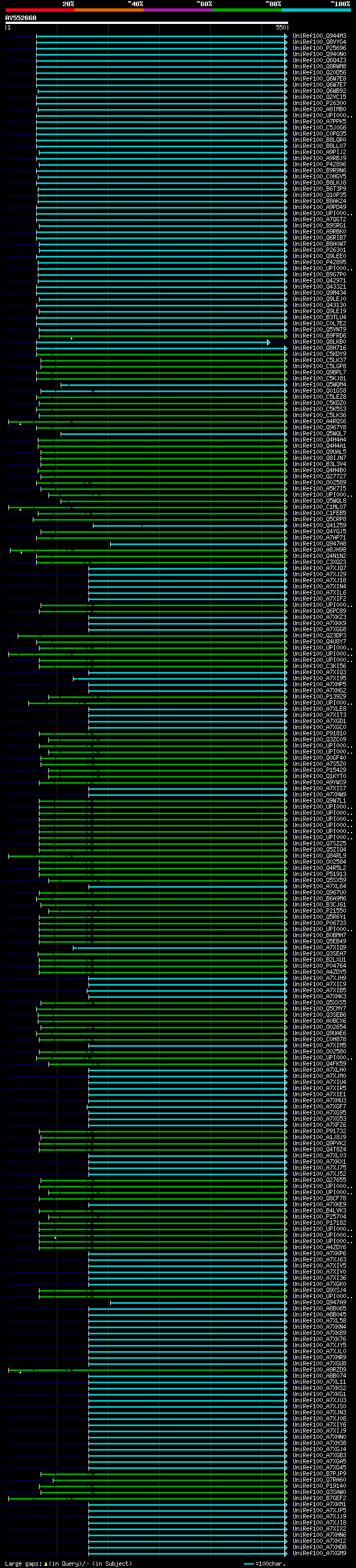The height and width of the screenshot is (1568, 356).
Task: Select hit label UniRef100_Q01GS8
Action: (x=319, y=391)
